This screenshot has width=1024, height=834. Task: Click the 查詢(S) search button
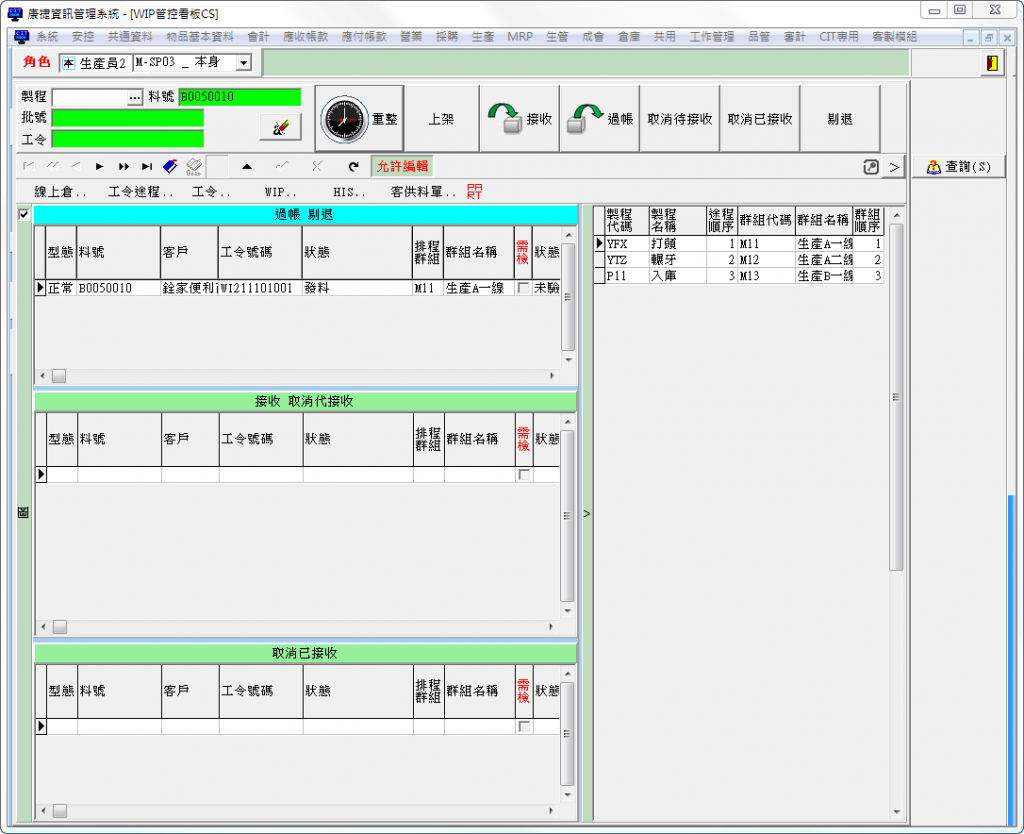(x=958, y=167)
